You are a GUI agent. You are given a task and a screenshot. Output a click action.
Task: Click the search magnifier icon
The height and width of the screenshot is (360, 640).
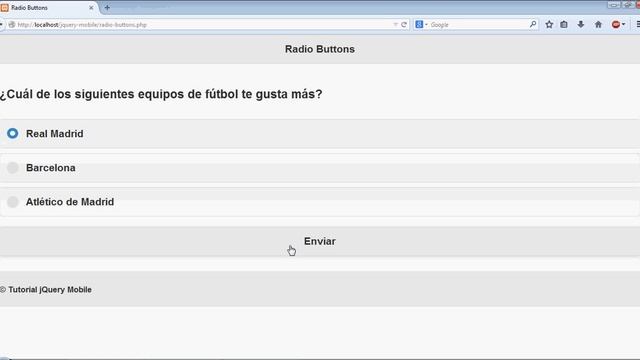tap(533, 24)
